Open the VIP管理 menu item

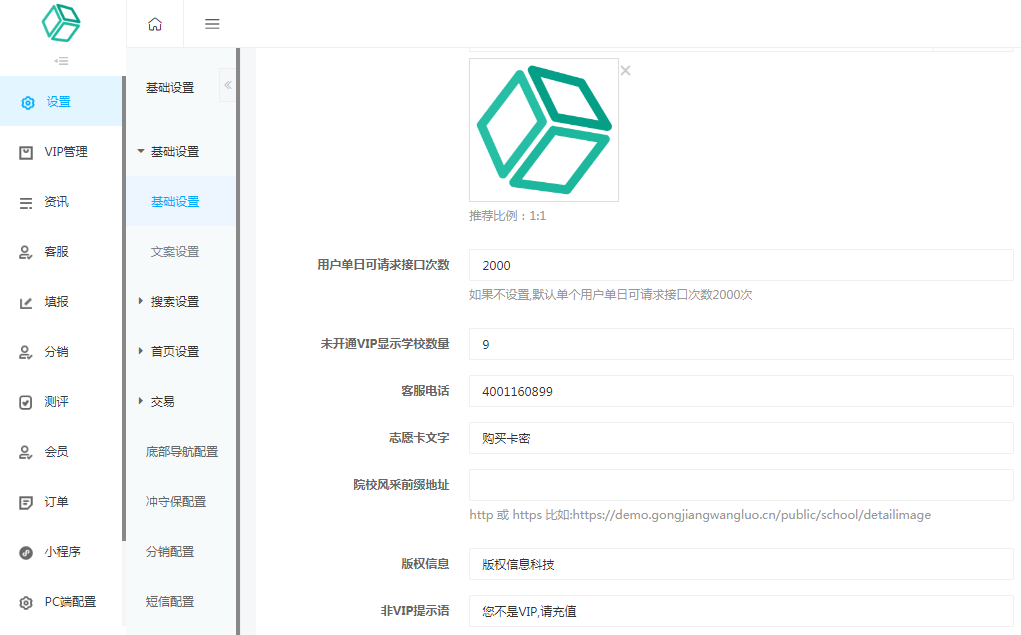tap(61, 152)
